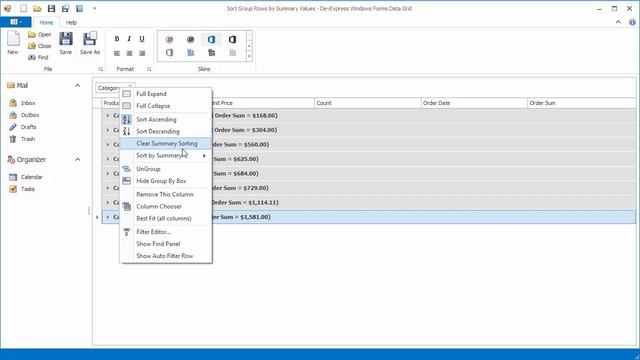Collapse the Mail navigation group
The height and width of the screenshot is (360, 640).
coord(78,85)
